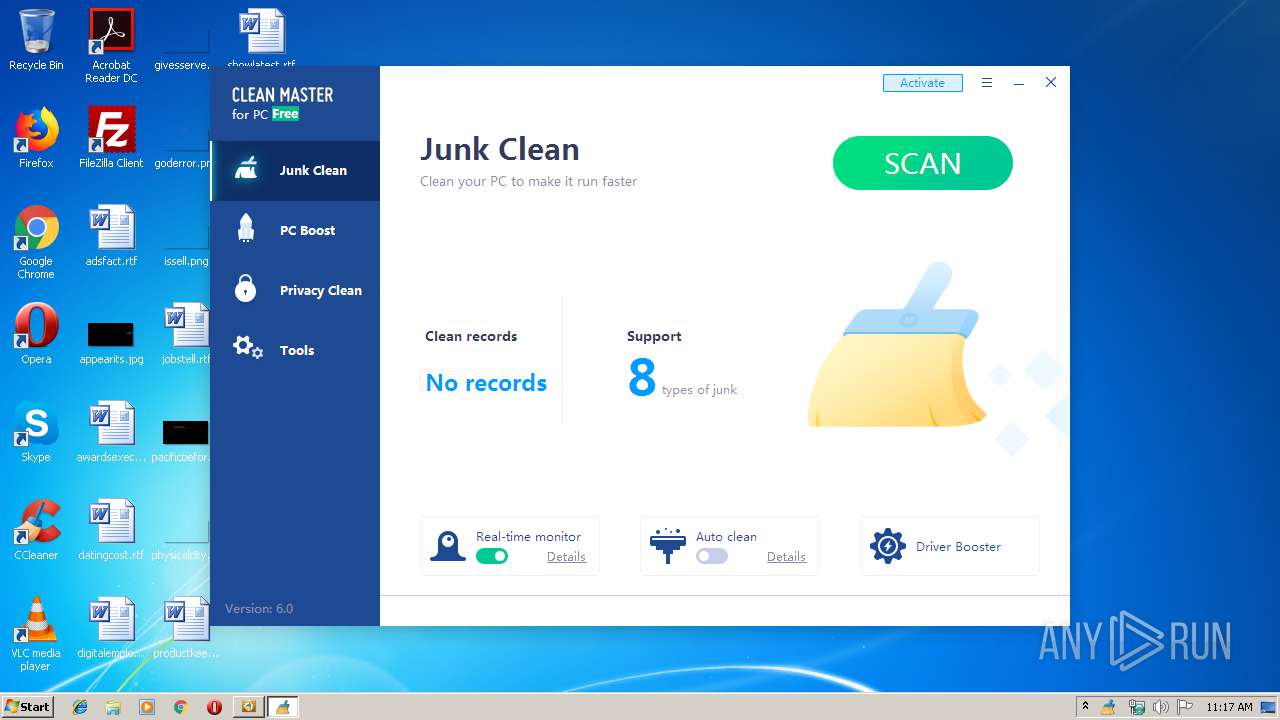
Task: Open Windows Media Player from the taskbar
Action: point(147,707)
